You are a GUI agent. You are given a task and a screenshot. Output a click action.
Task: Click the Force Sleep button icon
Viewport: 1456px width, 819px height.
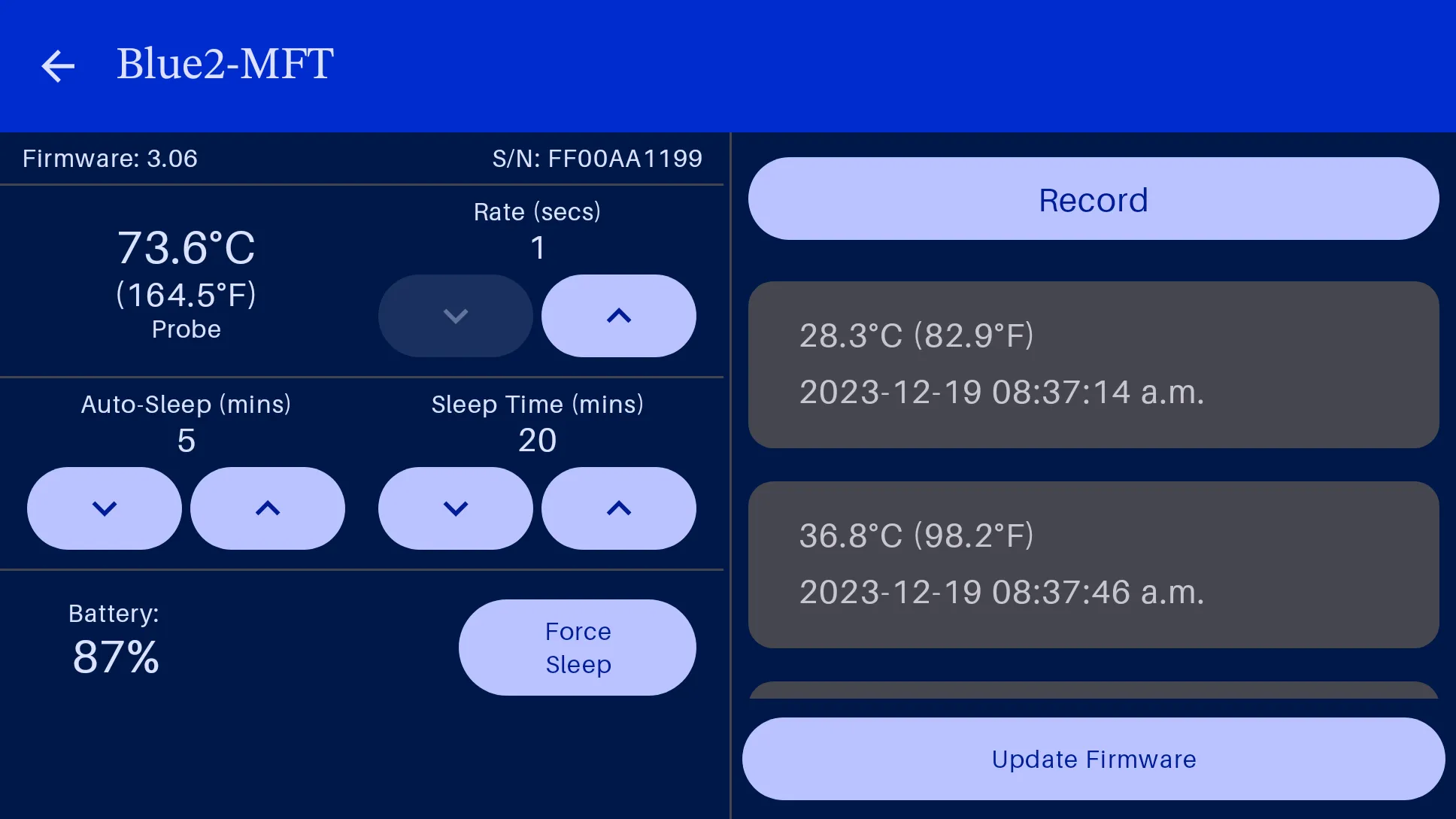tap(578, 648)
